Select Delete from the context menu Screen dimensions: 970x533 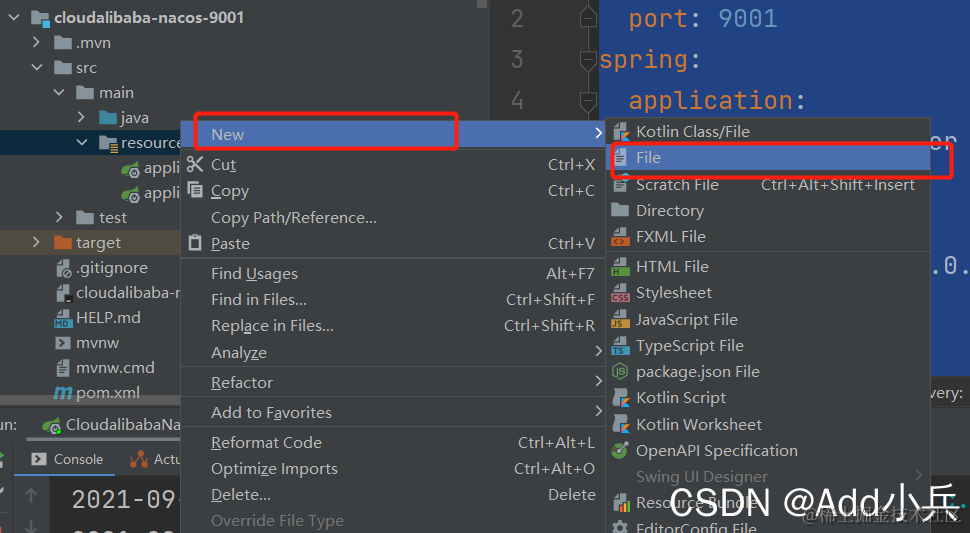392,495
